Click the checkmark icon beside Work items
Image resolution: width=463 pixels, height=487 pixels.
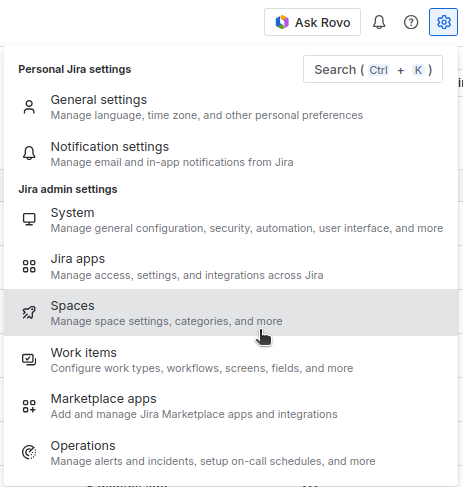pos(29,360)
